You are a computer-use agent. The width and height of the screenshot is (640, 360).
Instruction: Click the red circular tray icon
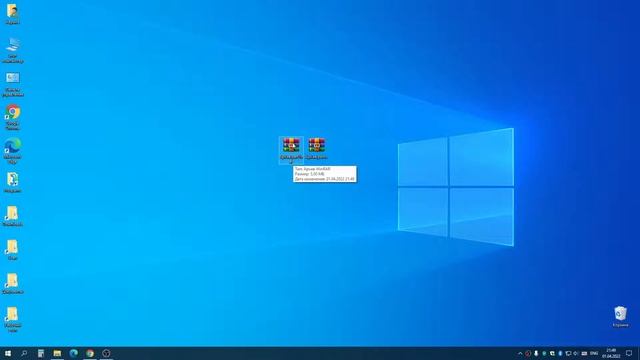(x=528, y=353)
